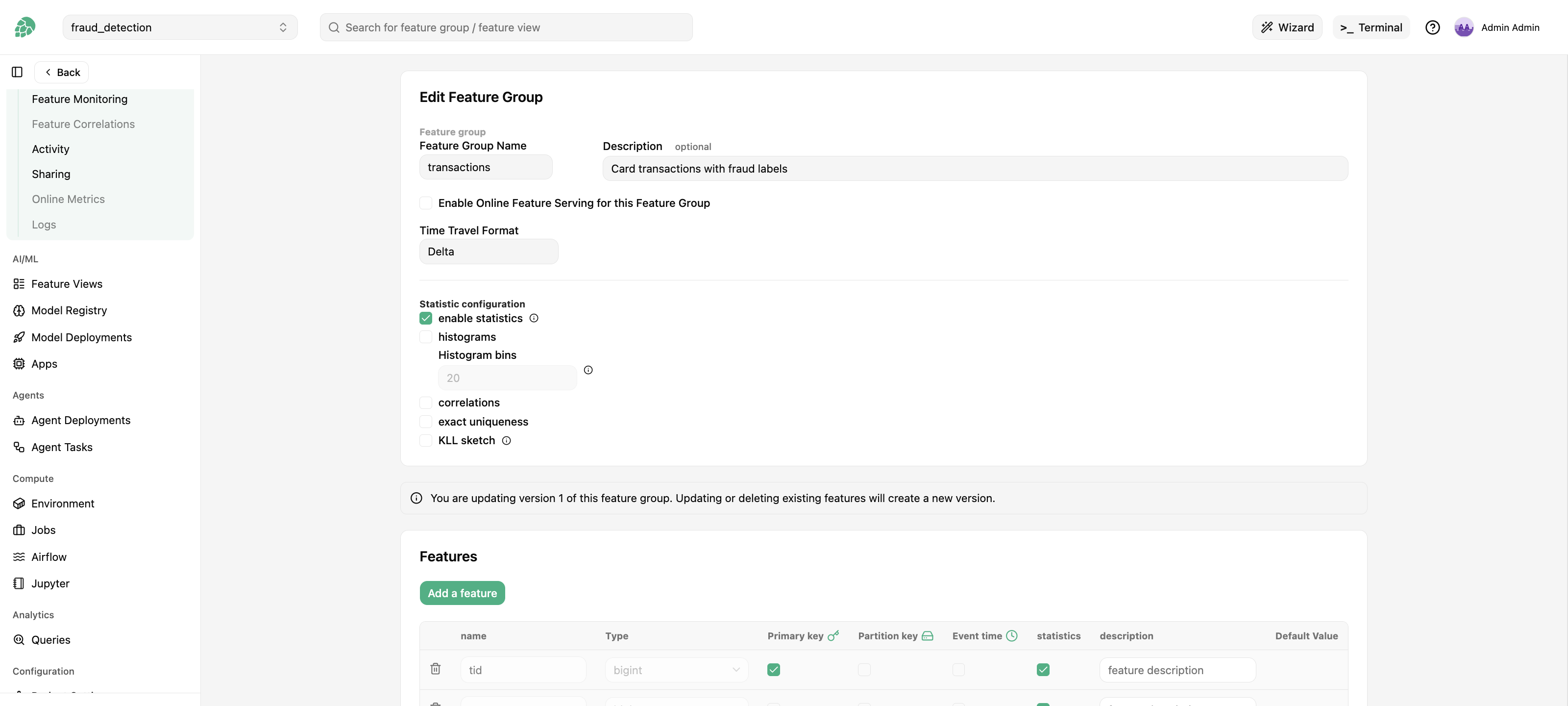Click the Environment cube icon
Image resolution: width=1568 pixels, height=706 pixels.
pyautogui.click(x=19, y=504)
